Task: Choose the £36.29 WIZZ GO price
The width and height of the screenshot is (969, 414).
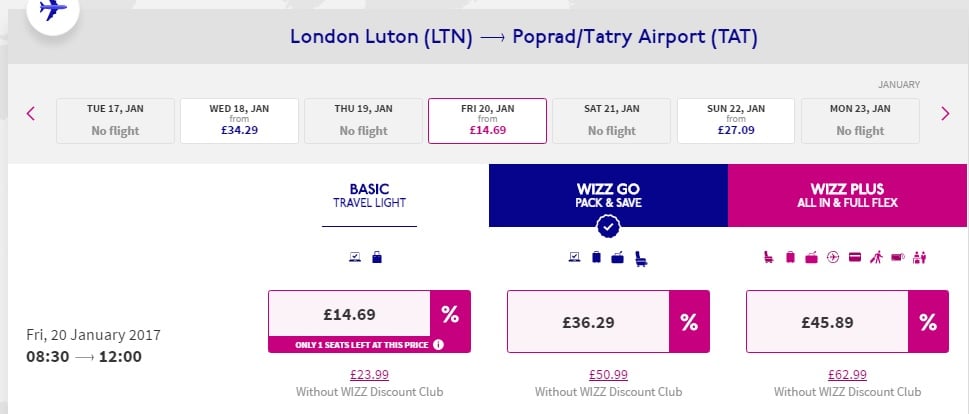Action: tap(588, 321)
